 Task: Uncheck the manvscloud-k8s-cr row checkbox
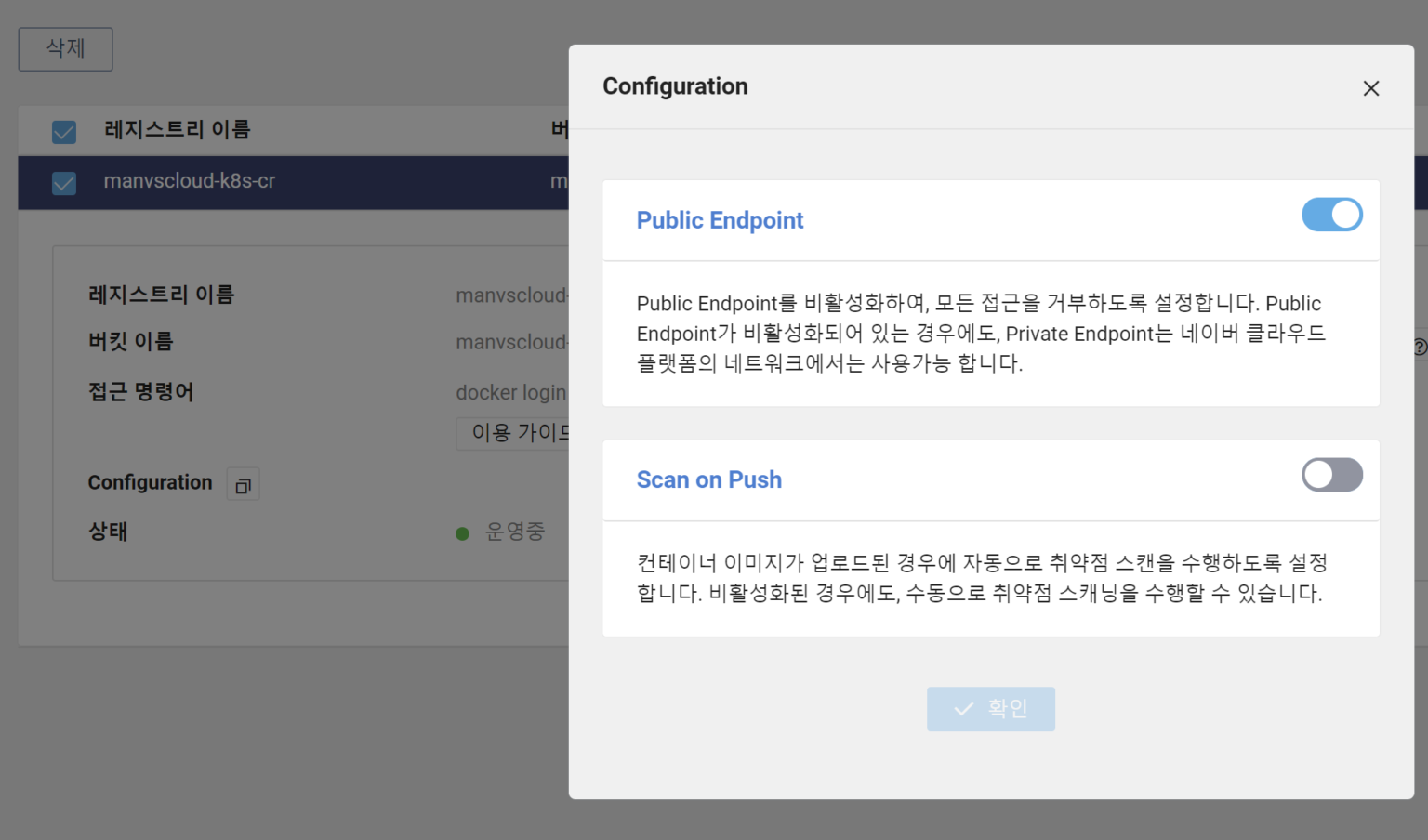(63, 182)
